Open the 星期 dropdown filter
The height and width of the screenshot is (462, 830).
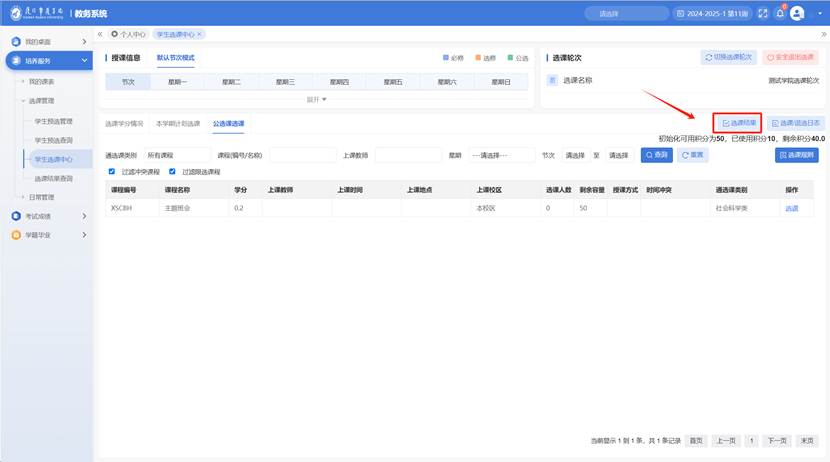coord(502,155)
